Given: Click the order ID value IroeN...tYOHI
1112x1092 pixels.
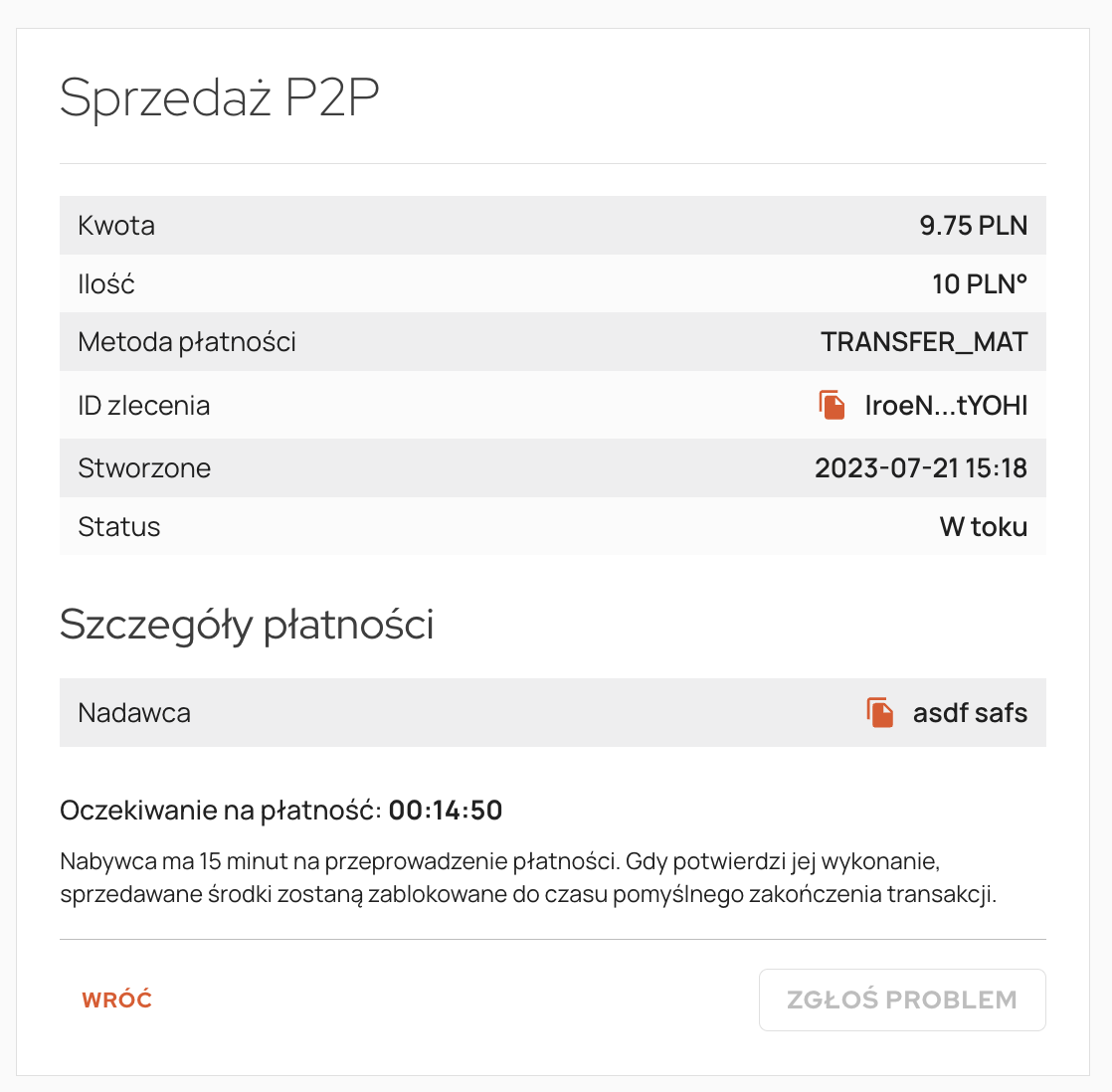Looking at the screenshot, I should click(x=945, y=406).
